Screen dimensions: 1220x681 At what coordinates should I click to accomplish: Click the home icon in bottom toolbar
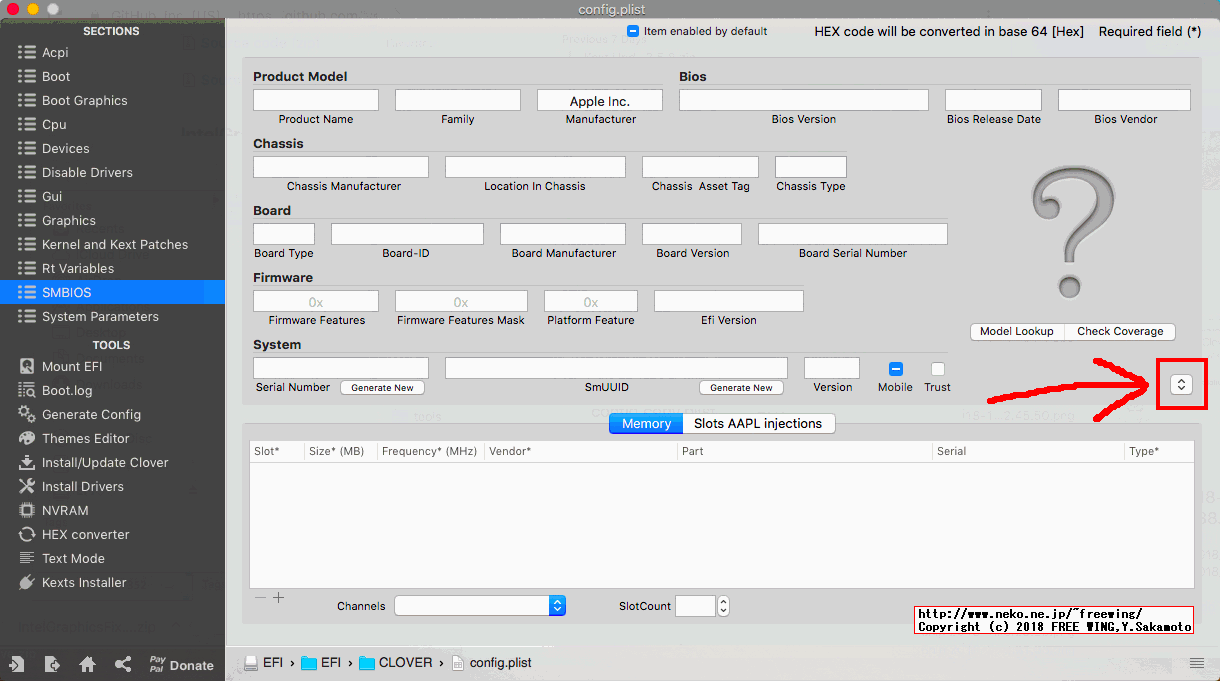click(x=88, y=665)
